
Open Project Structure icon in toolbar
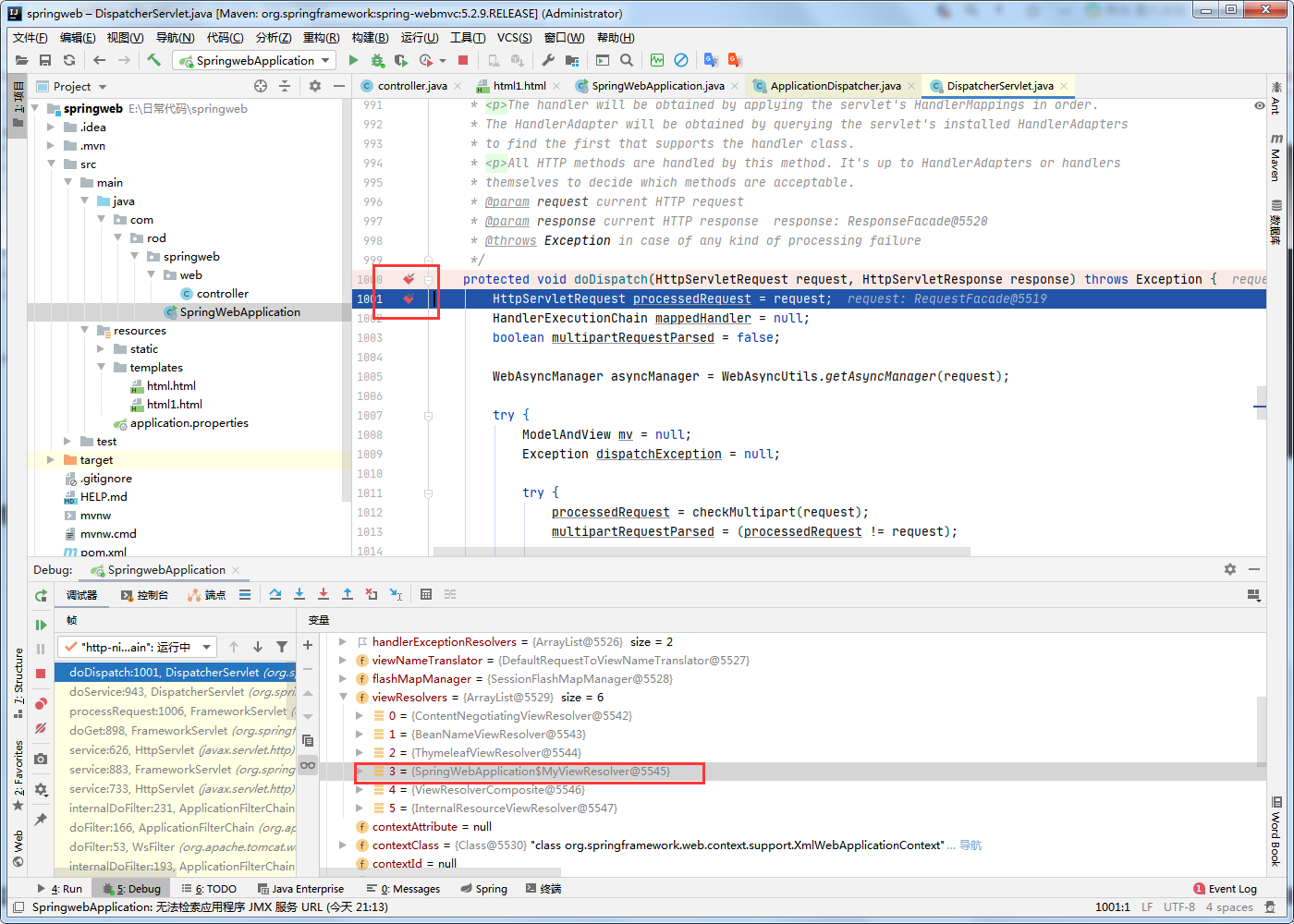point(572,60)
